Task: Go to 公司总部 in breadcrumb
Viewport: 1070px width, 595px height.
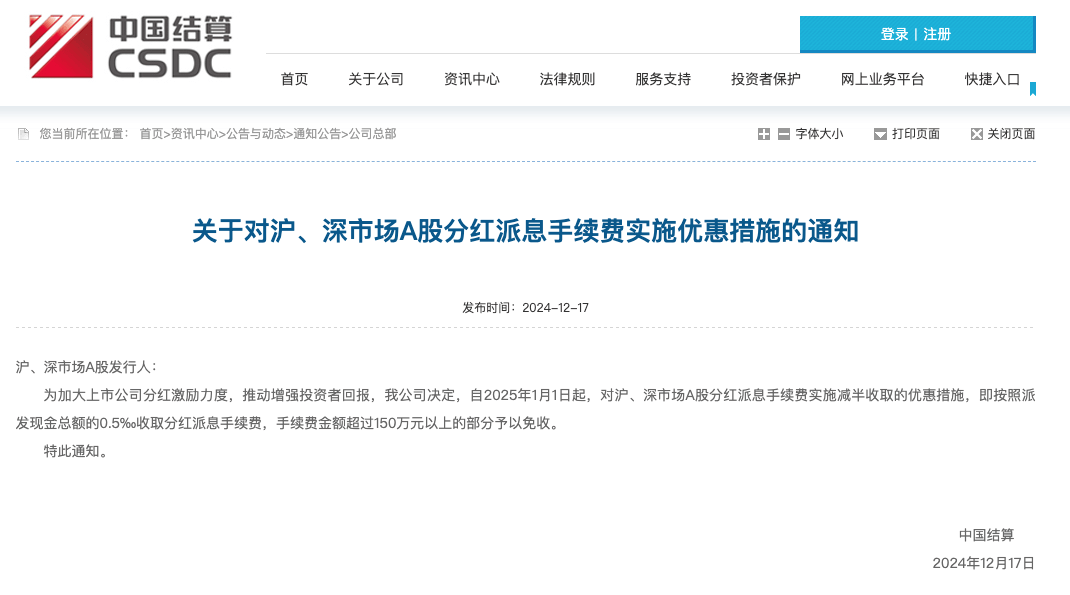Action: (x=373, y=134)
